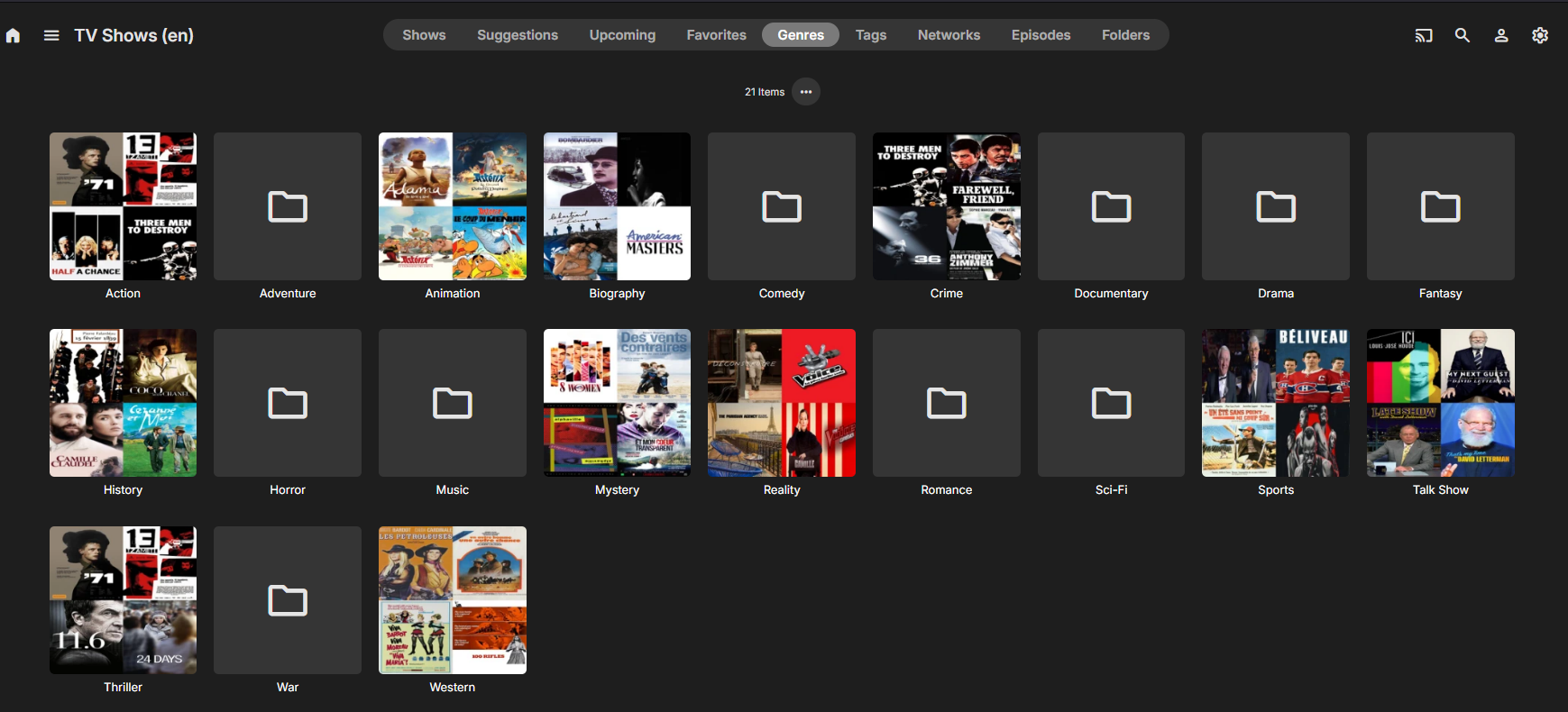Screen dimensions: 1568x712
Task: Switch to the Upcoming tab
Action: coord(622,35)
